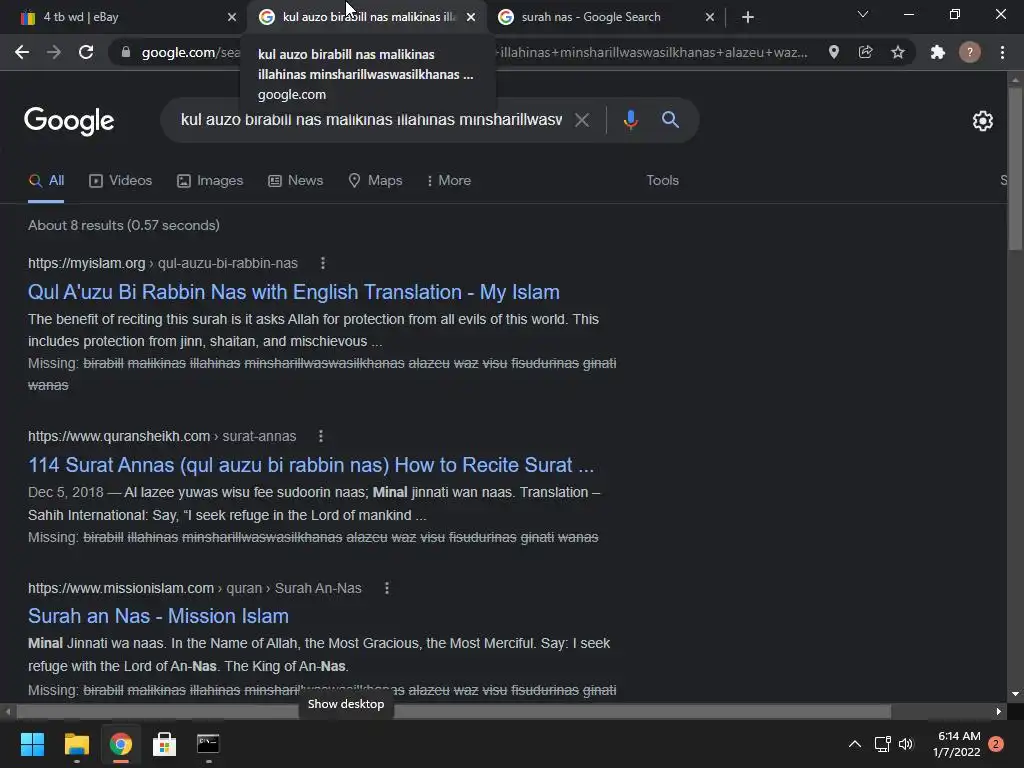1024x768 pixels.
Task: Go back using the browser back arrow
Action: [x=22, y=52]
